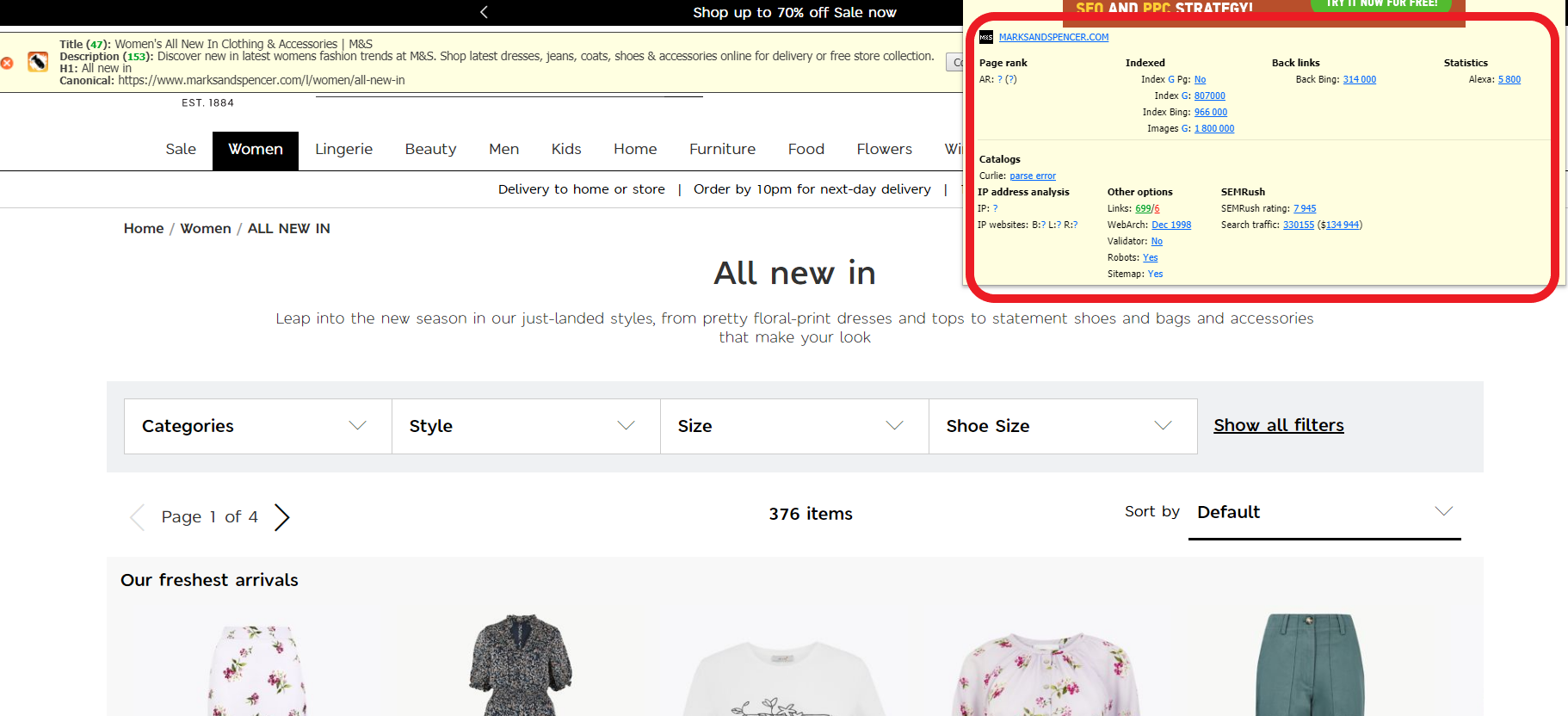The height and width of the screenshot is (716, 1568).
Task: Open the Beauty menu
Action: (430, 150)
